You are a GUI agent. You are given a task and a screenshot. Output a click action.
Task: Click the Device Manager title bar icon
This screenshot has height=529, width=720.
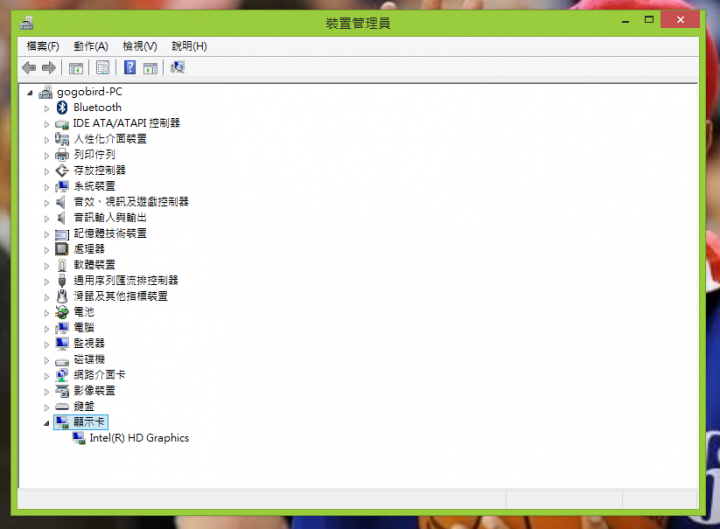click(x=27, y=23)
